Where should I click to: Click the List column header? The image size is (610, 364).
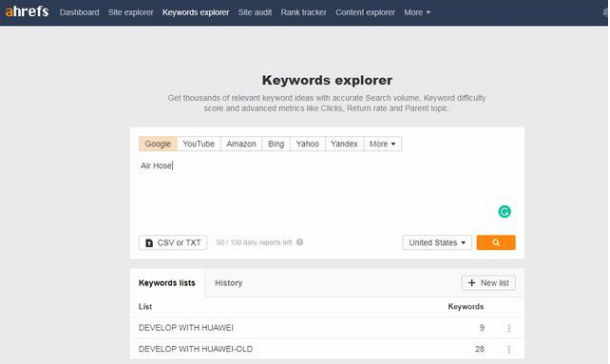click(145, 306)
